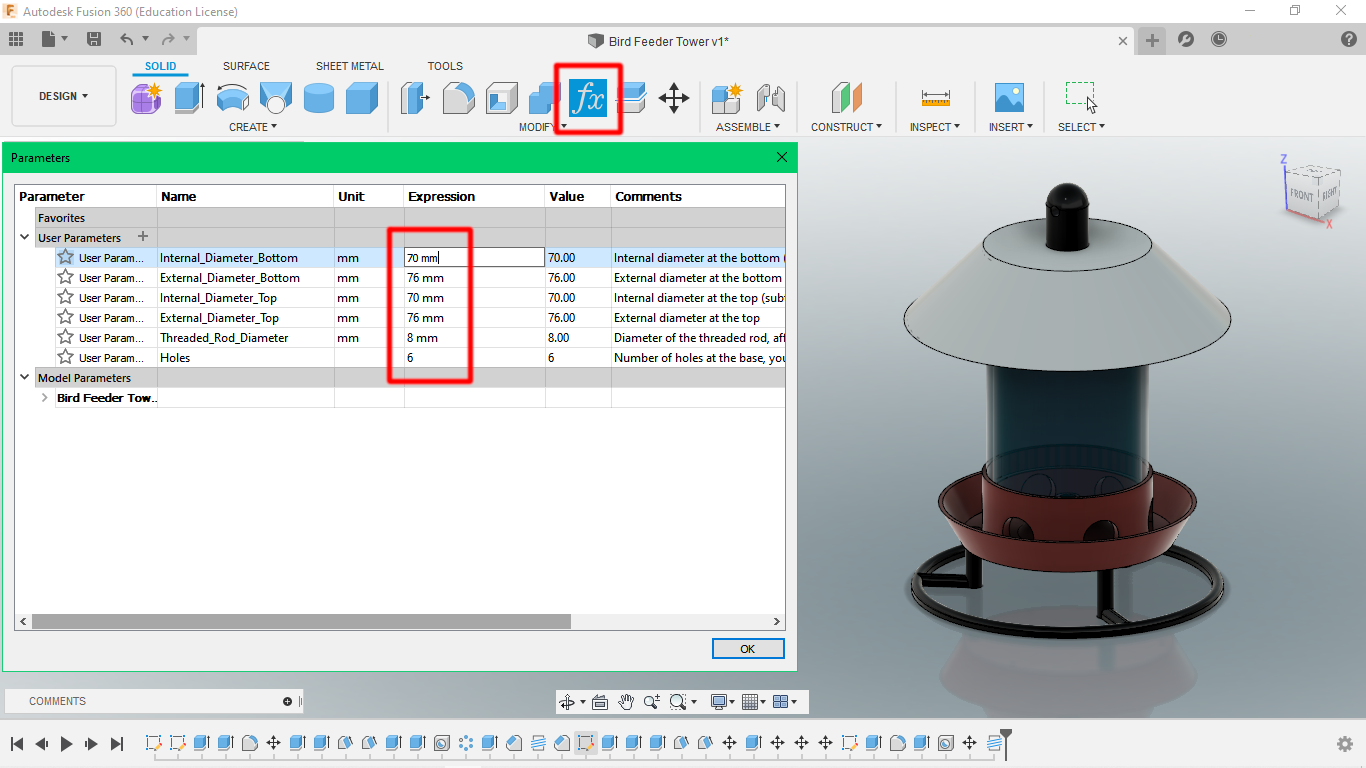This screenshot has width=1366, height=768.
Task: Favorite the Internal_Diameter_Bottom parameter star
Action: click(65, 257)
